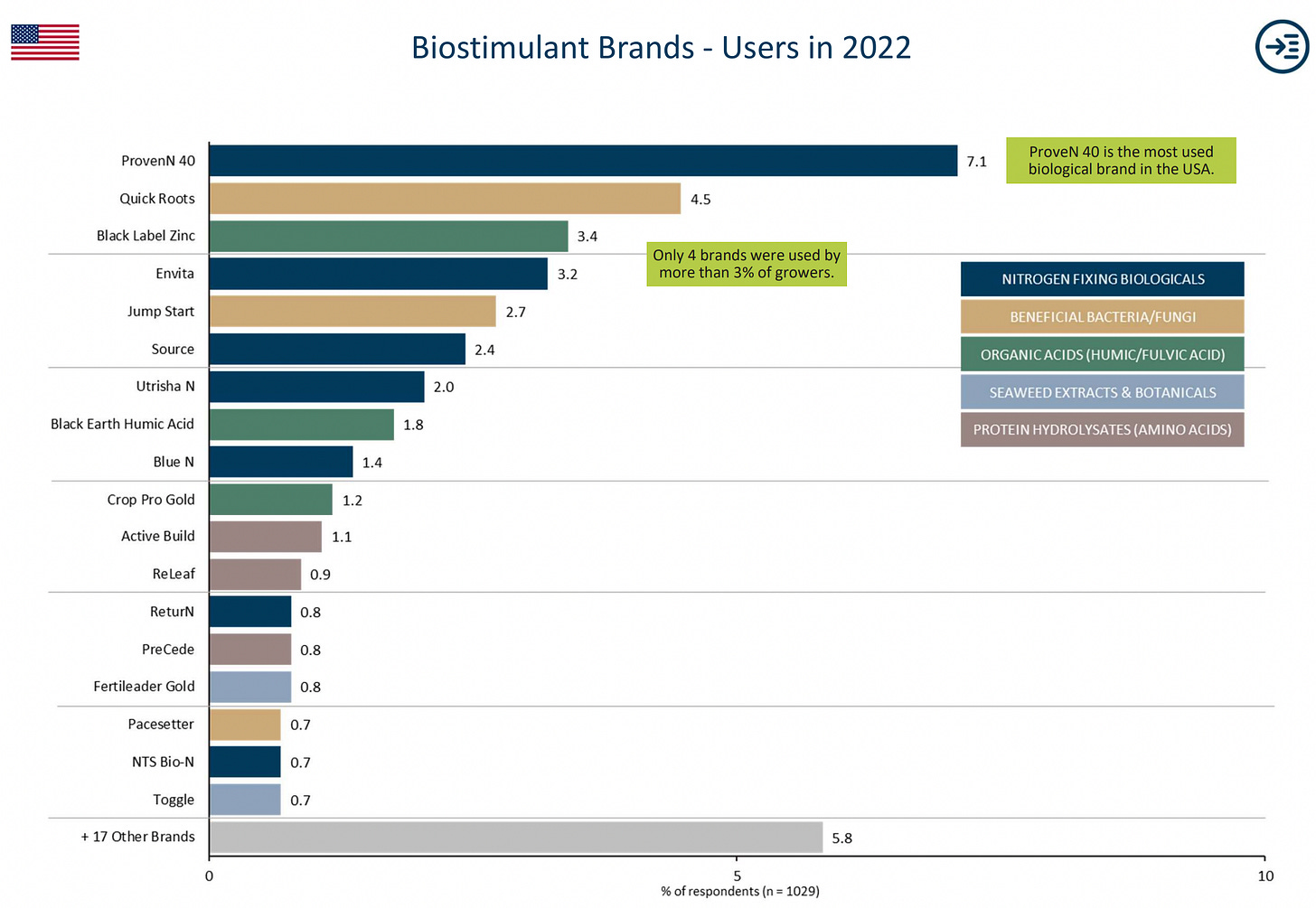
Task: Click the 'Only 4 brands' annotation box
Action: click(747, 264)
